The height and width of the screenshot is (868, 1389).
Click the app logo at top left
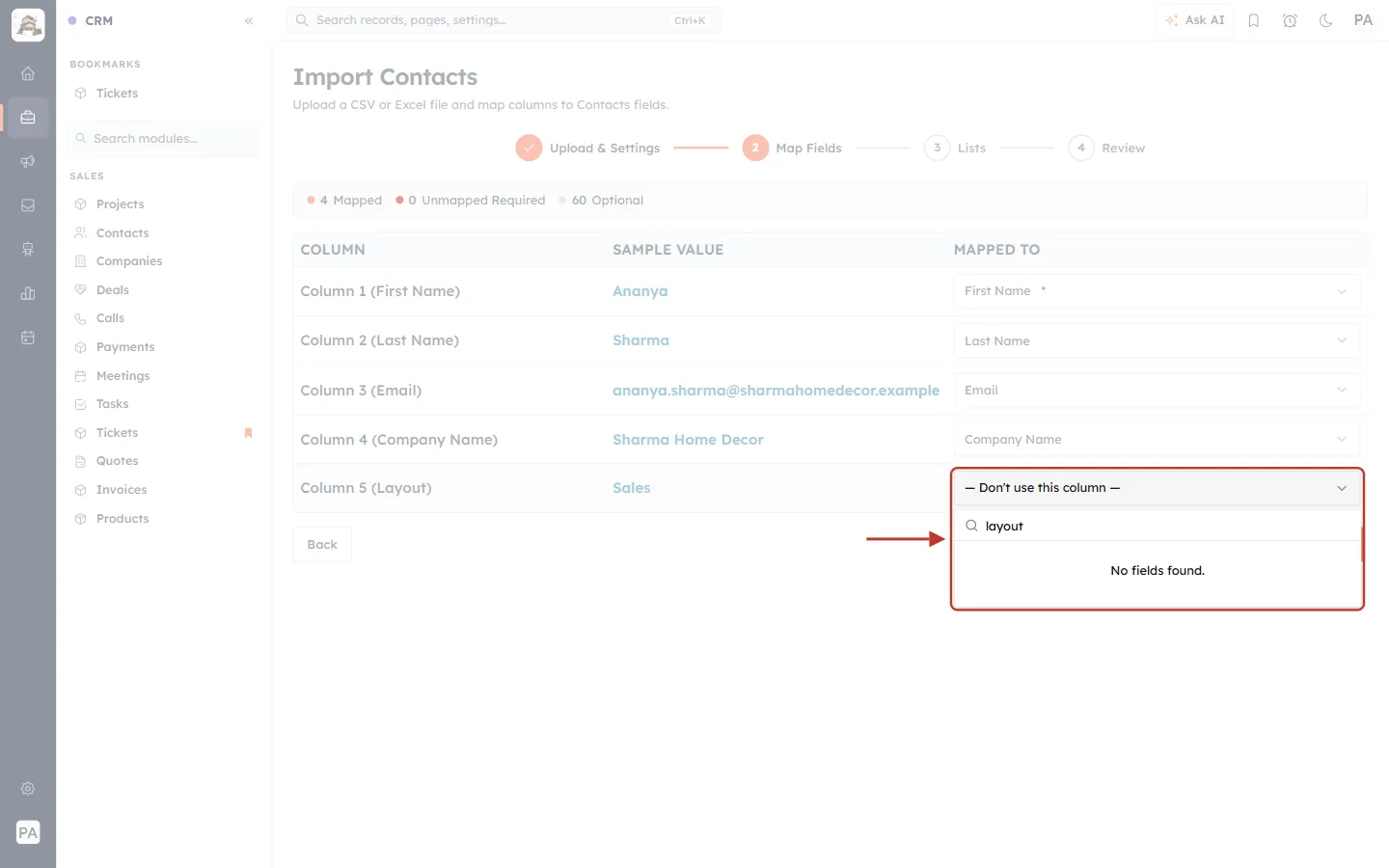click(28, 25)
